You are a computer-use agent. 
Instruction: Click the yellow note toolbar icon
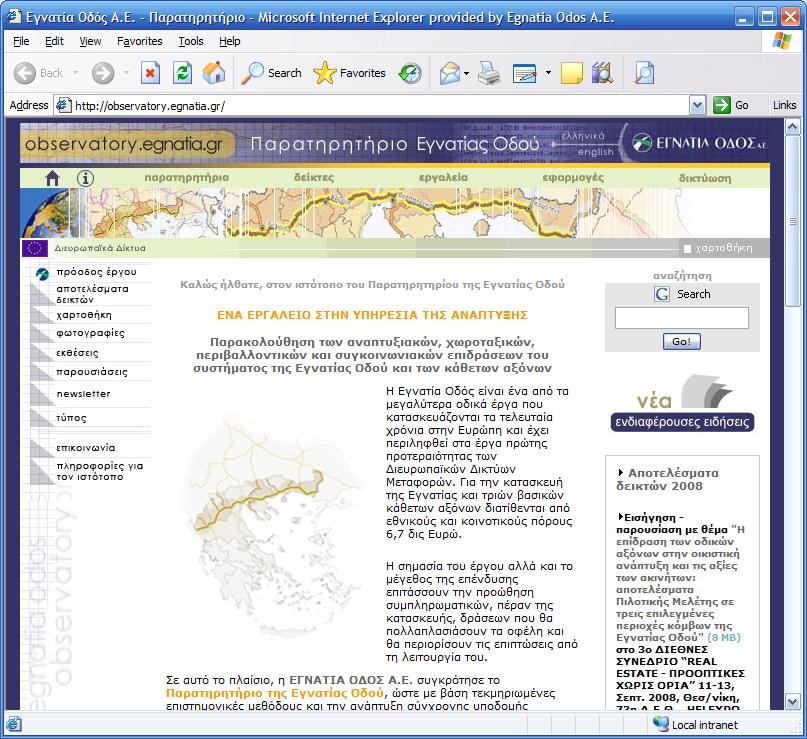(x=571, y=73)
